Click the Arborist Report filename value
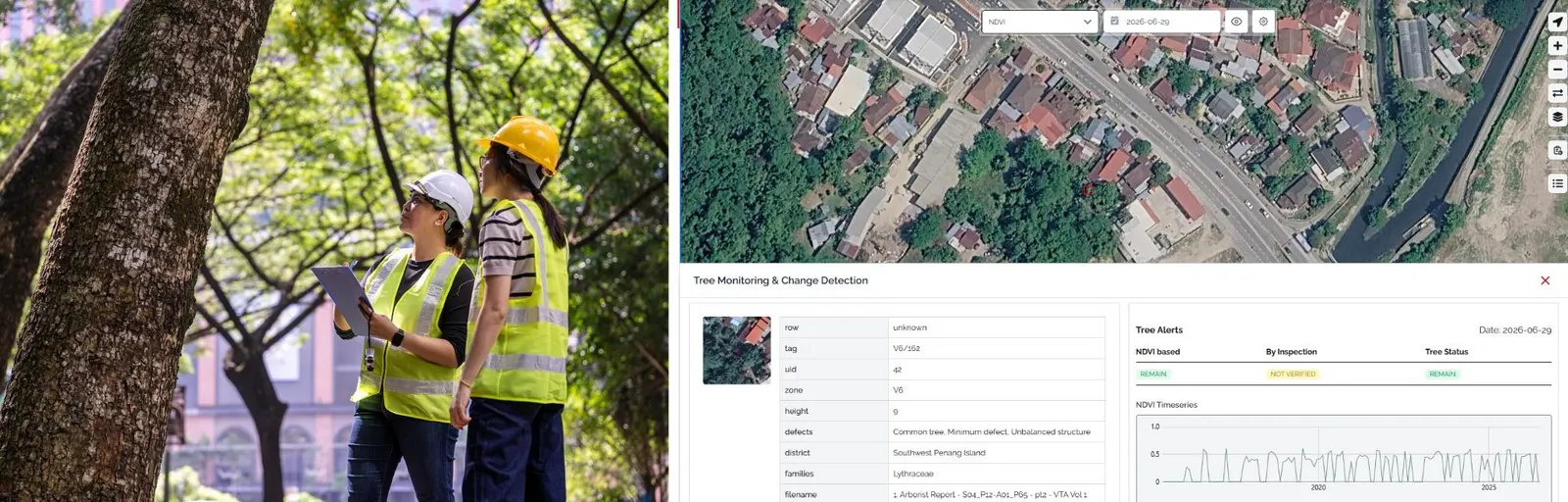 tap(990, 494)
